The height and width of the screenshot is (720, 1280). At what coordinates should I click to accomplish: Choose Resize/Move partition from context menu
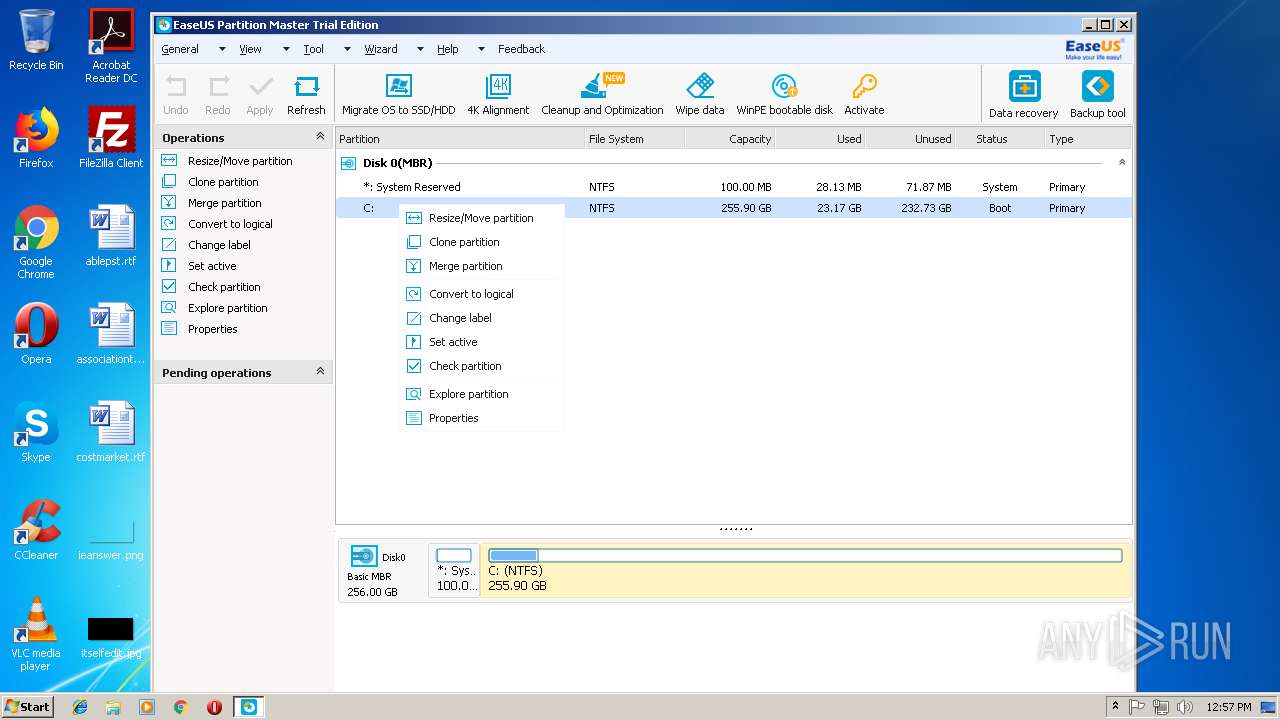click(x=482, y=218)
